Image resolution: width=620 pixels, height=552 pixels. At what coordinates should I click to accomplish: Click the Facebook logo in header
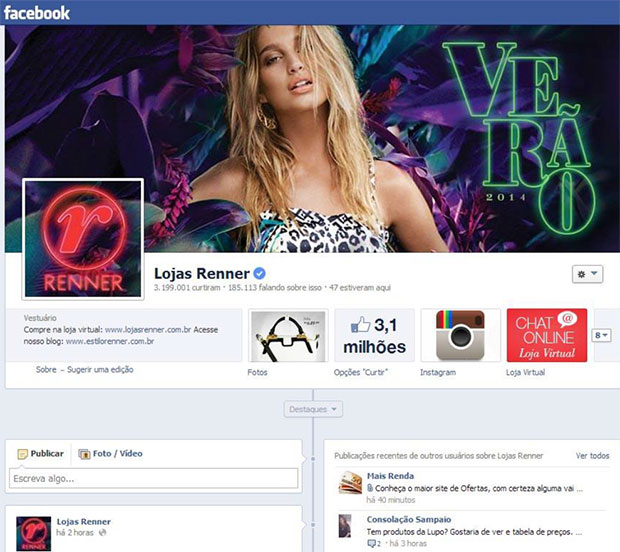pos(37,13)
